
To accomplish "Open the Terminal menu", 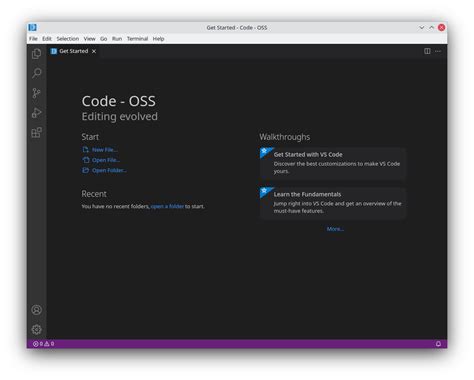I will click(137, 39).
